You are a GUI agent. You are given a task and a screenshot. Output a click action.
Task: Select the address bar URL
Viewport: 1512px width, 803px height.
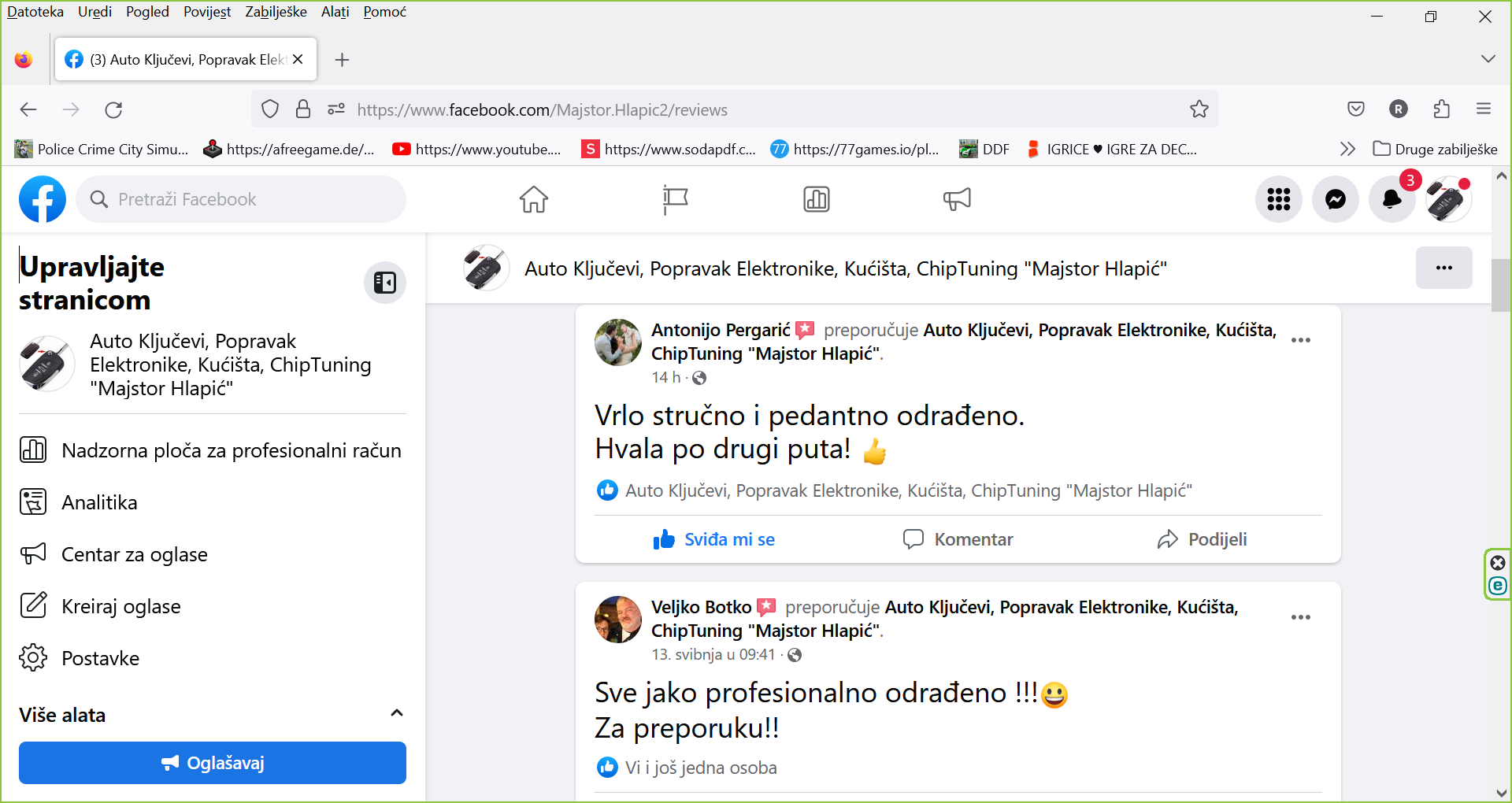click(542, 109)
